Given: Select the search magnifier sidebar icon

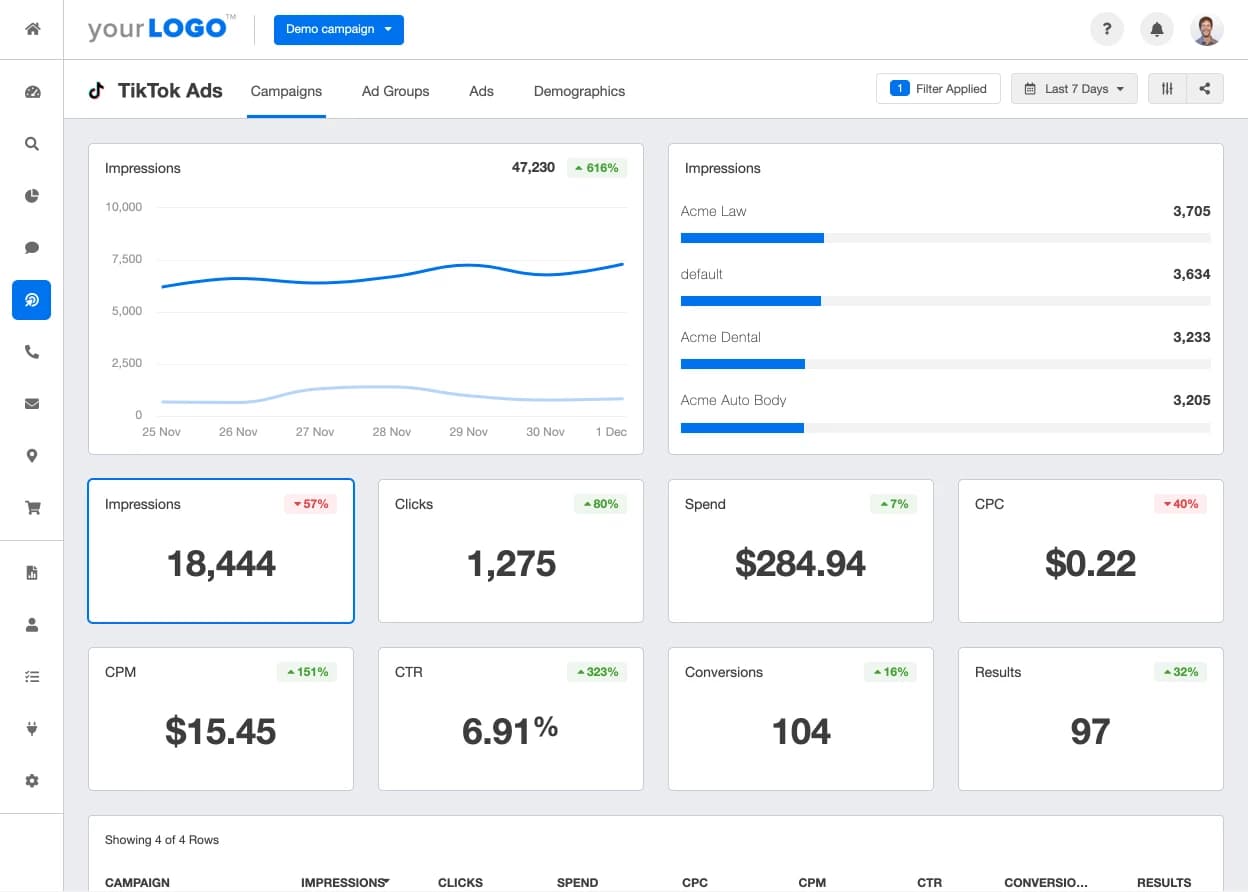Looking at the screenshot, I should tap(32, 144).
